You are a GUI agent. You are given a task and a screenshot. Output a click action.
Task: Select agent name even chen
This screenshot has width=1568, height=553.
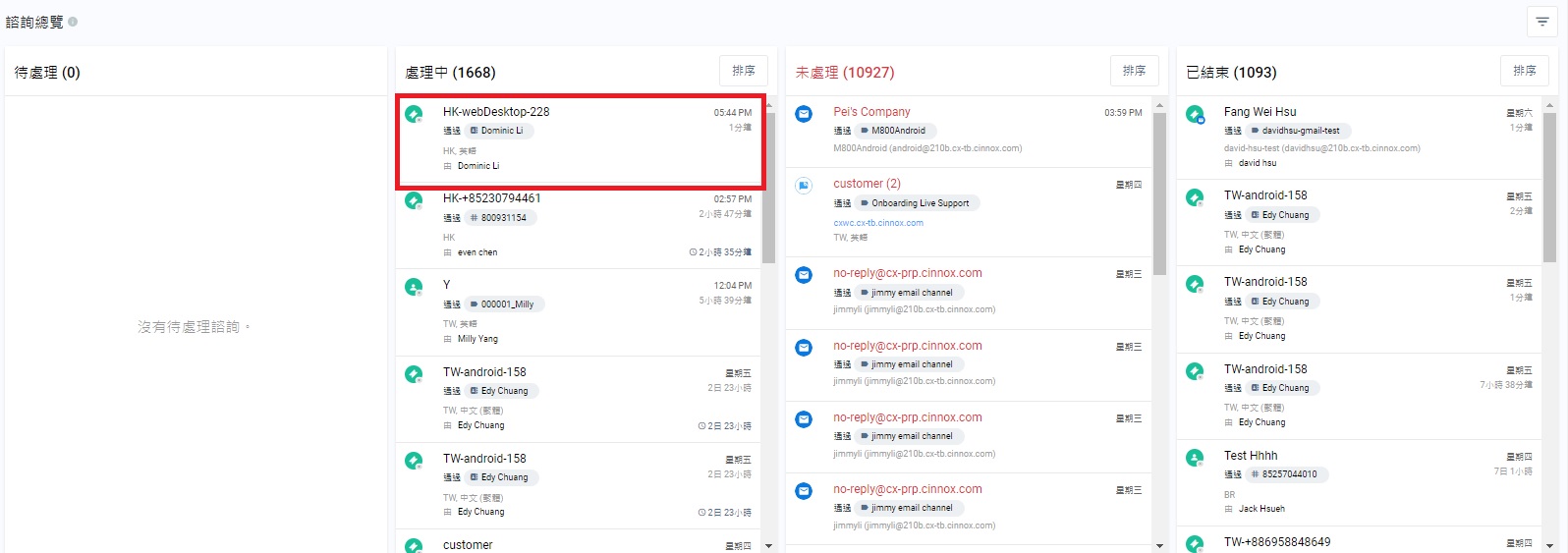[477, 252]
